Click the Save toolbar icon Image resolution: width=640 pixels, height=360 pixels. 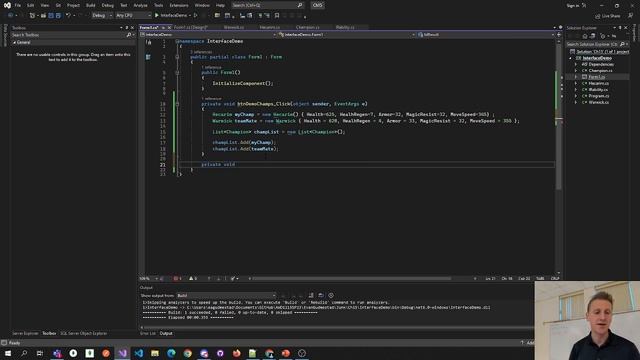pyautogui.click(x=51, y=16)
